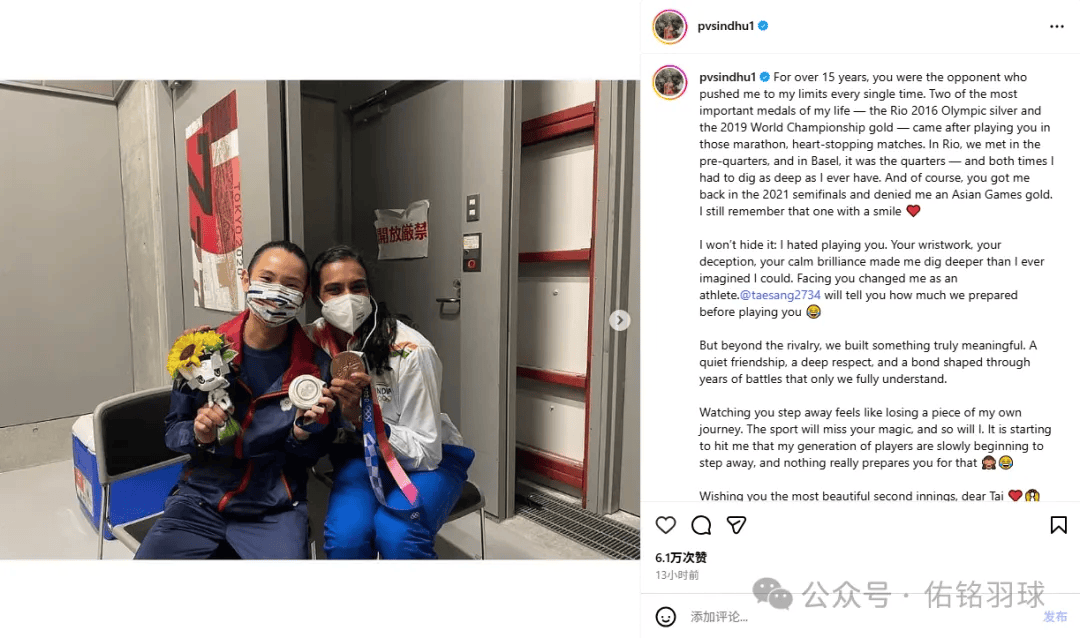Image resolution: width=1080 pixels, height=638 pixels.
Task: Click the pvsindhu1 username in the header
Action: point(725,26)
